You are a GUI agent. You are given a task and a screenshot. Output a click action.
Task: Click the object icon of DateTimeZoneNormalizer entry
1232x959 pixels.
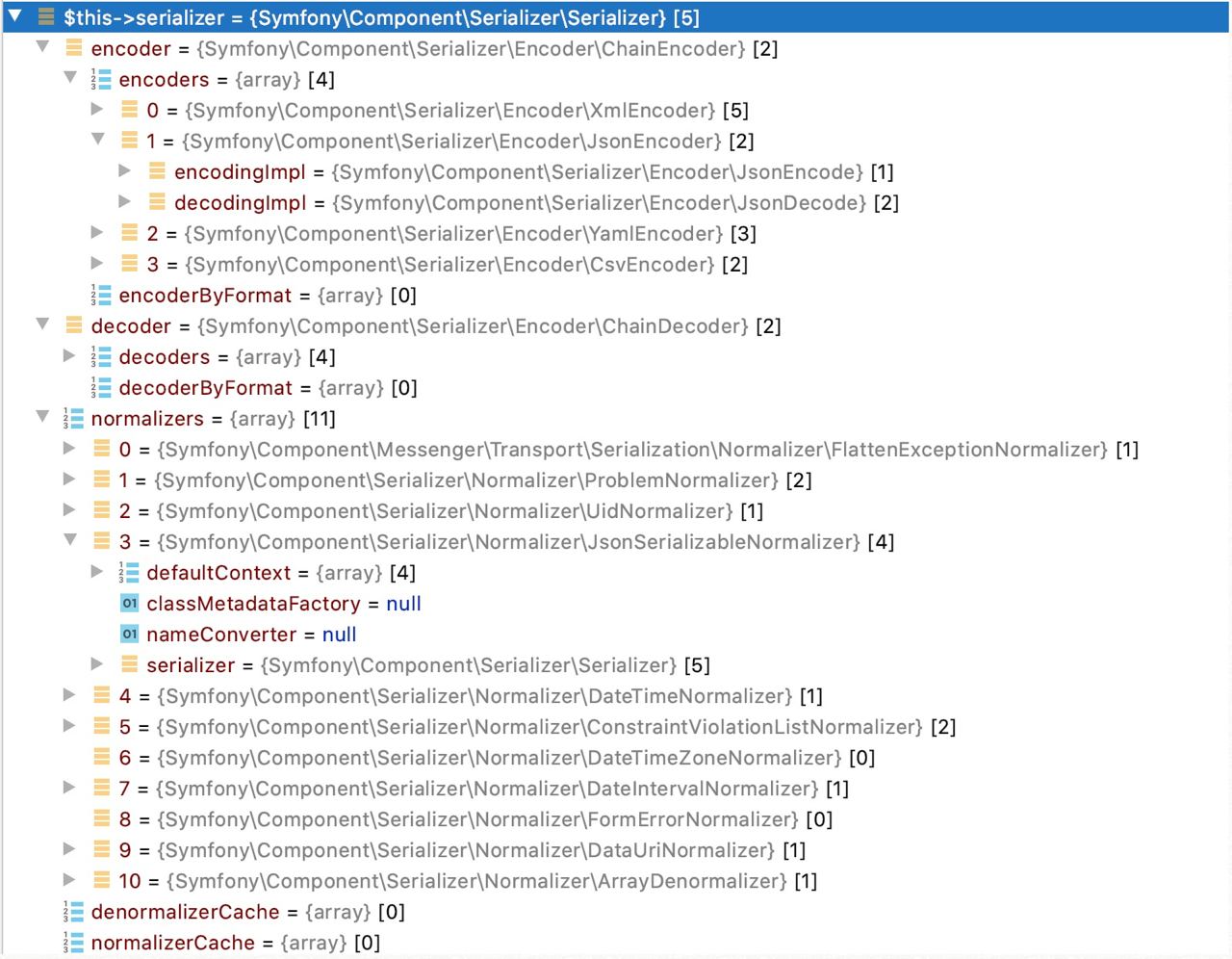[x=102, y=757]
